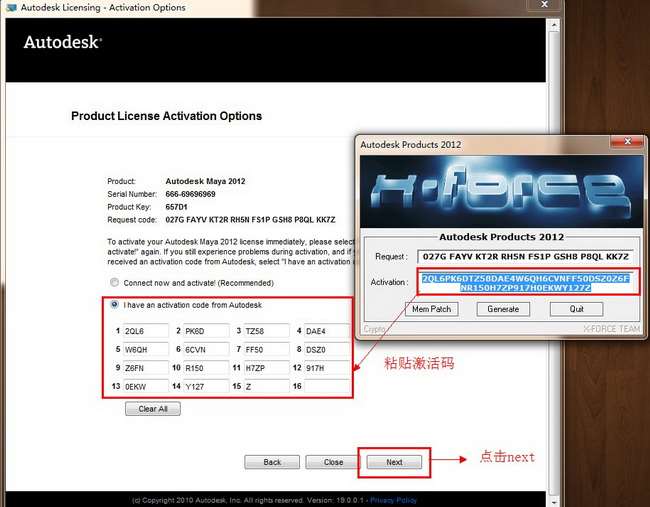Close the Autodesk Licensing window

(545, 5)
